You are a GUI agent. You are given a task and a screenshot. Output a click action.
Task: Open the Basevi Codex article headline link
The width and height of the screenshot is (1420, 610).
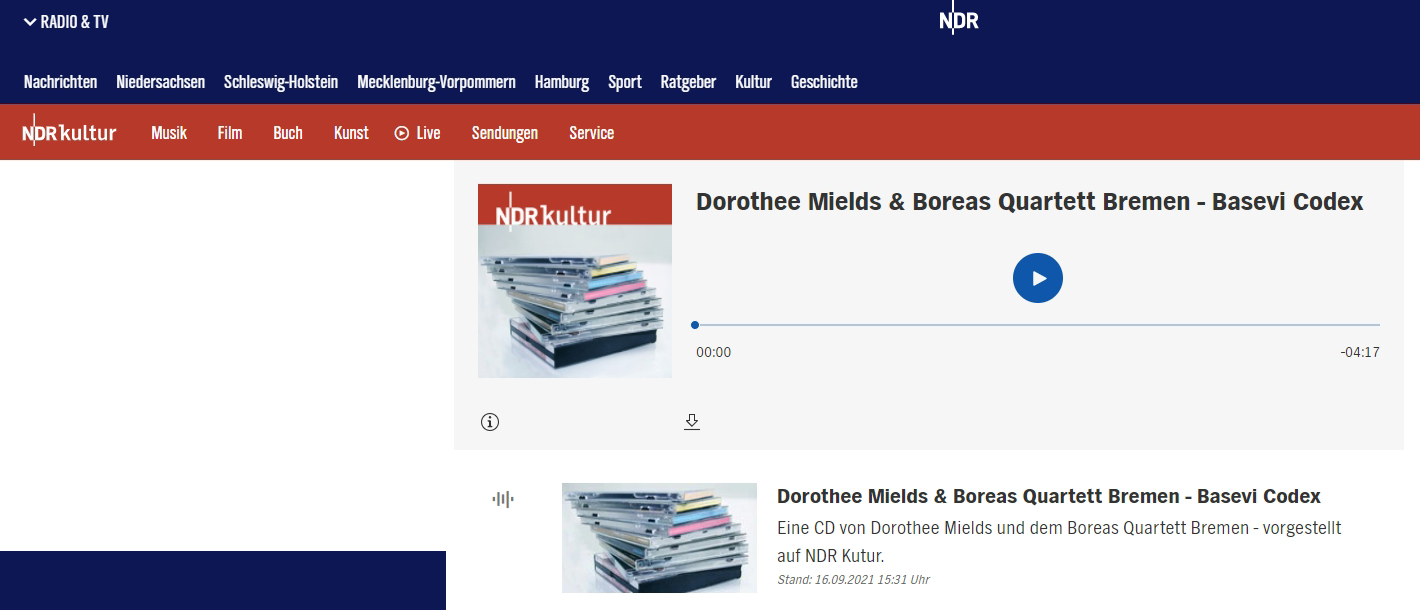tap(1048, 496)
